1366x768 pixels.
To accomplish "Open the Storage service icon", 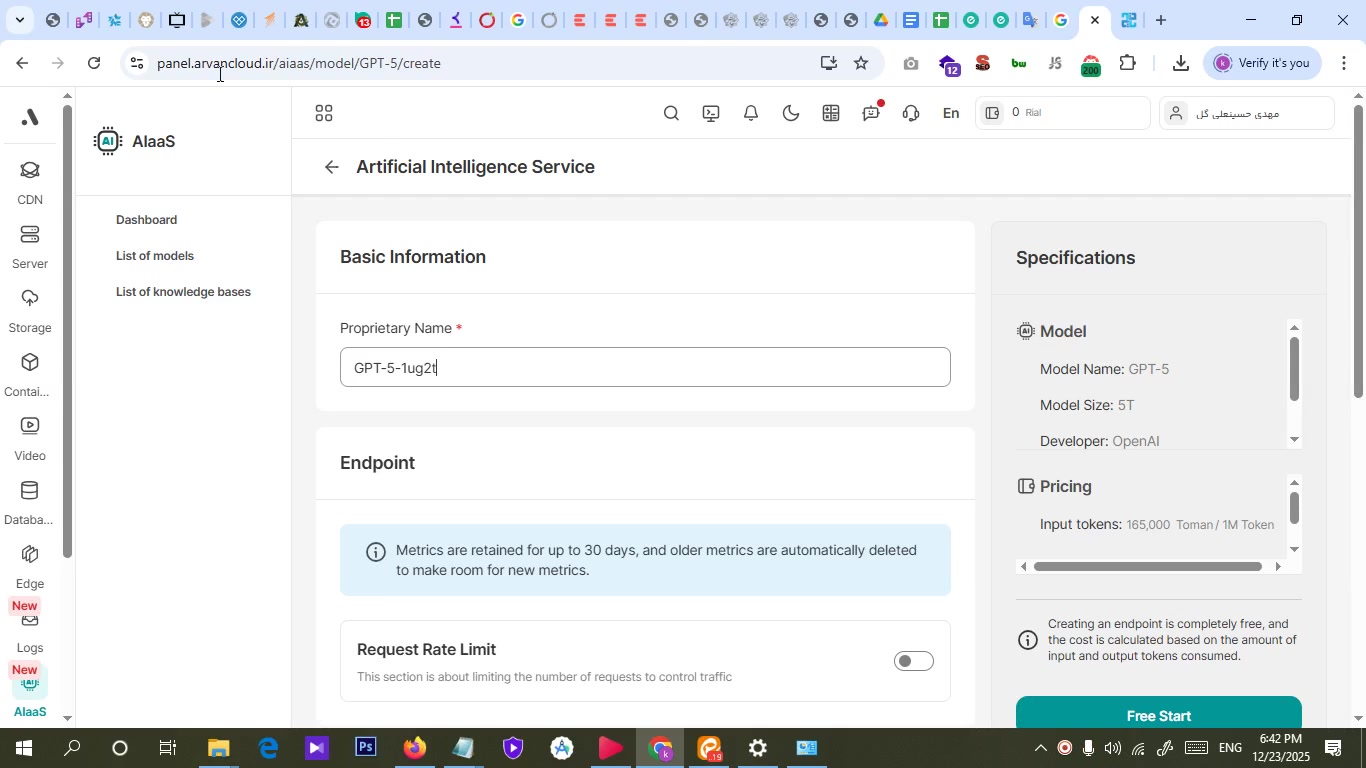I will tap(30, 310).
